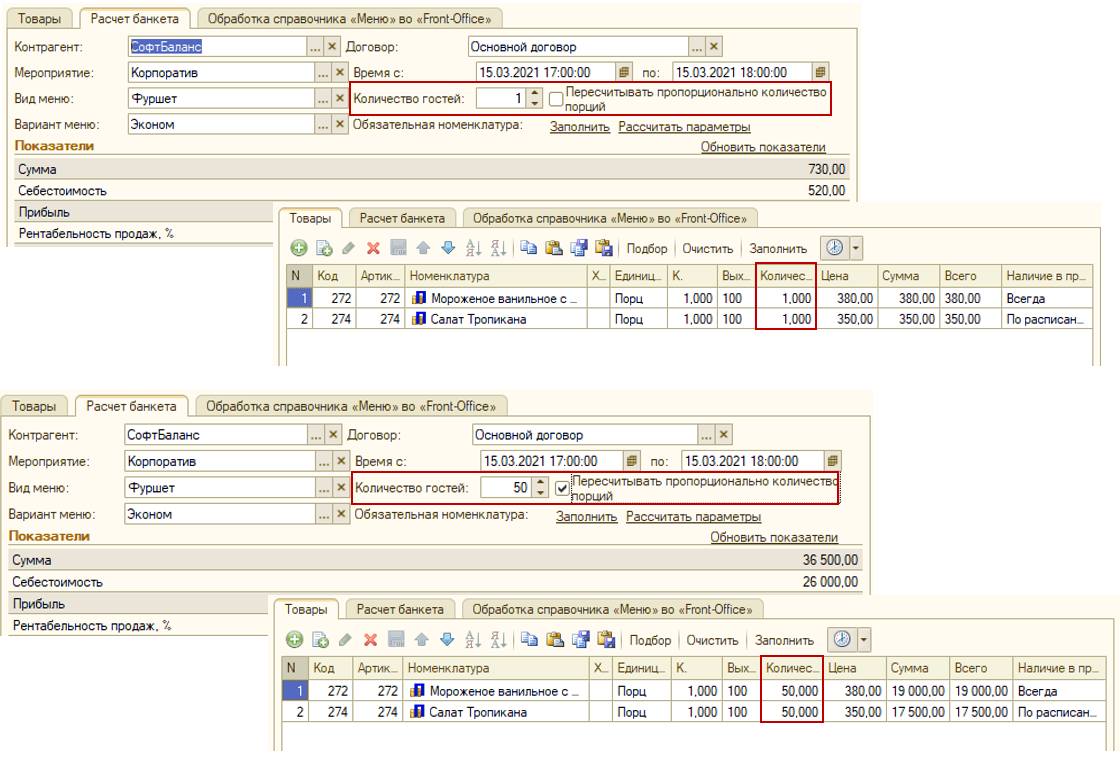Enable proportional portion recalculation in the 1-guest form

tap(556, 99)
